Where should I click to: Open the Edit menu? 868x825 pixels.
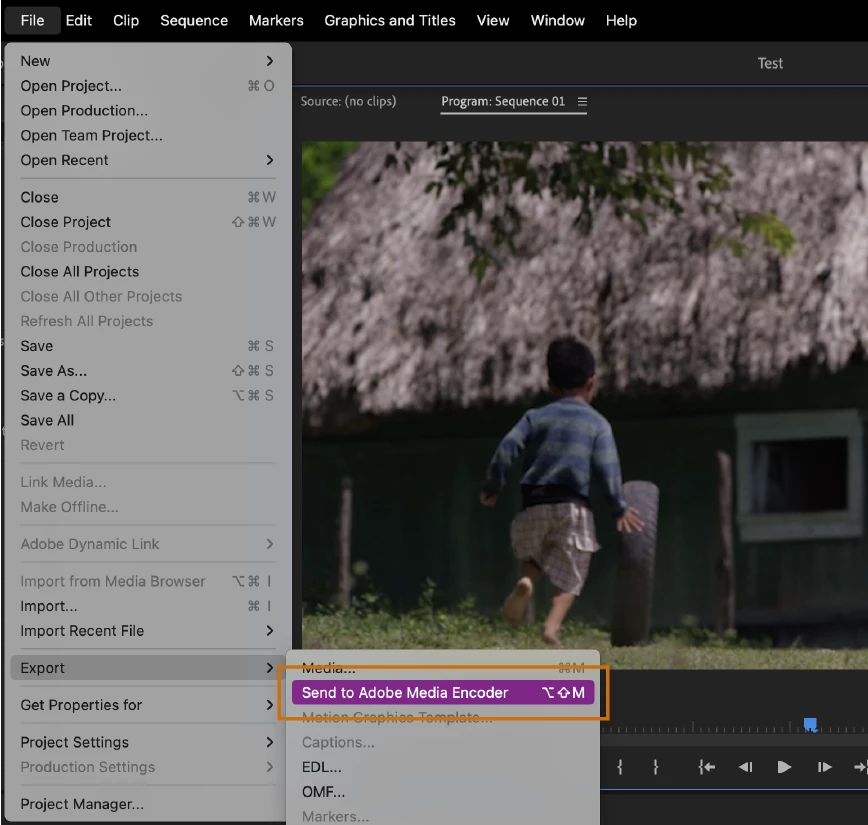pyautogui.click(x=79, y=20)
